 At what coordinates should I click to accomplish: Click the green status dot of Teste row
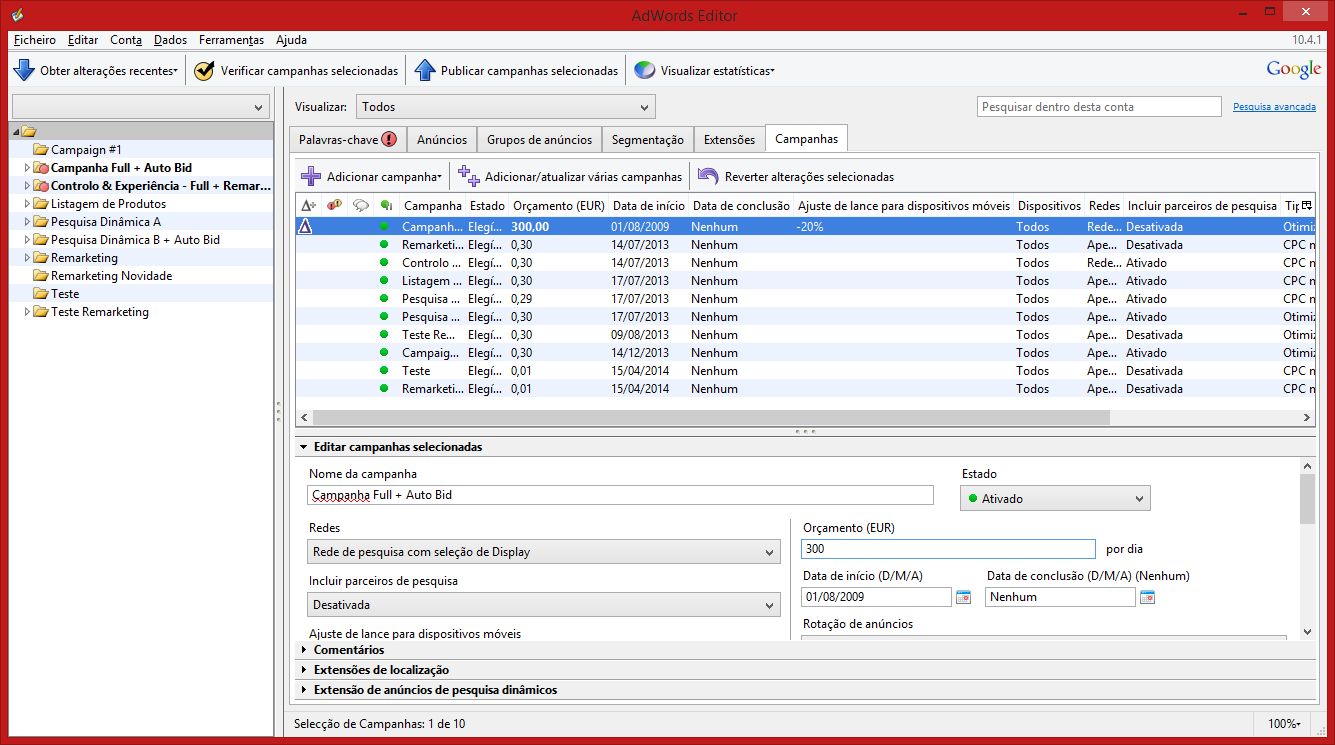click(x=383, y=371)
